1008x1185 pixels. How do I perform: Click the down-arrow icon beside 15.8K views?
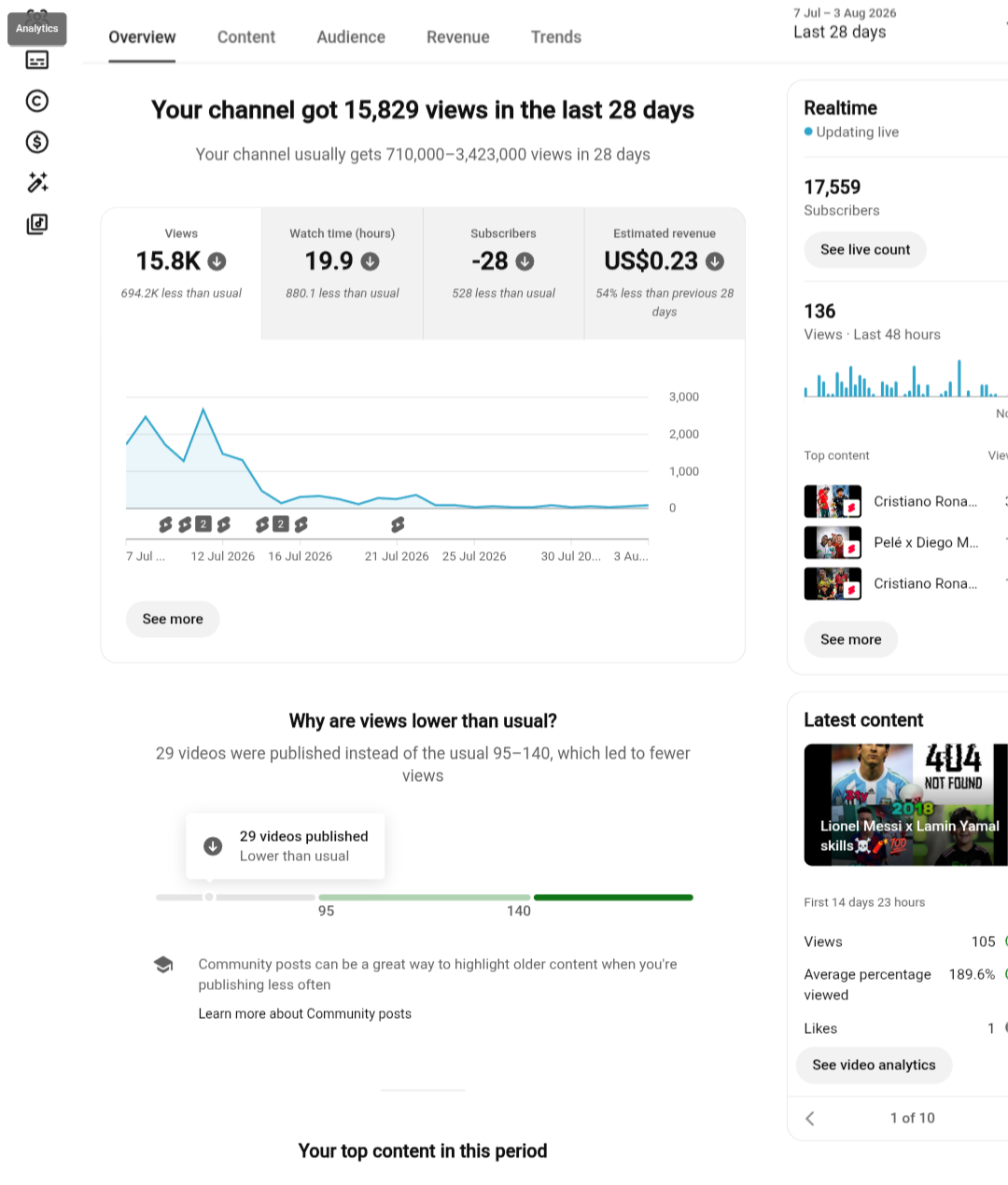point(217,261)
